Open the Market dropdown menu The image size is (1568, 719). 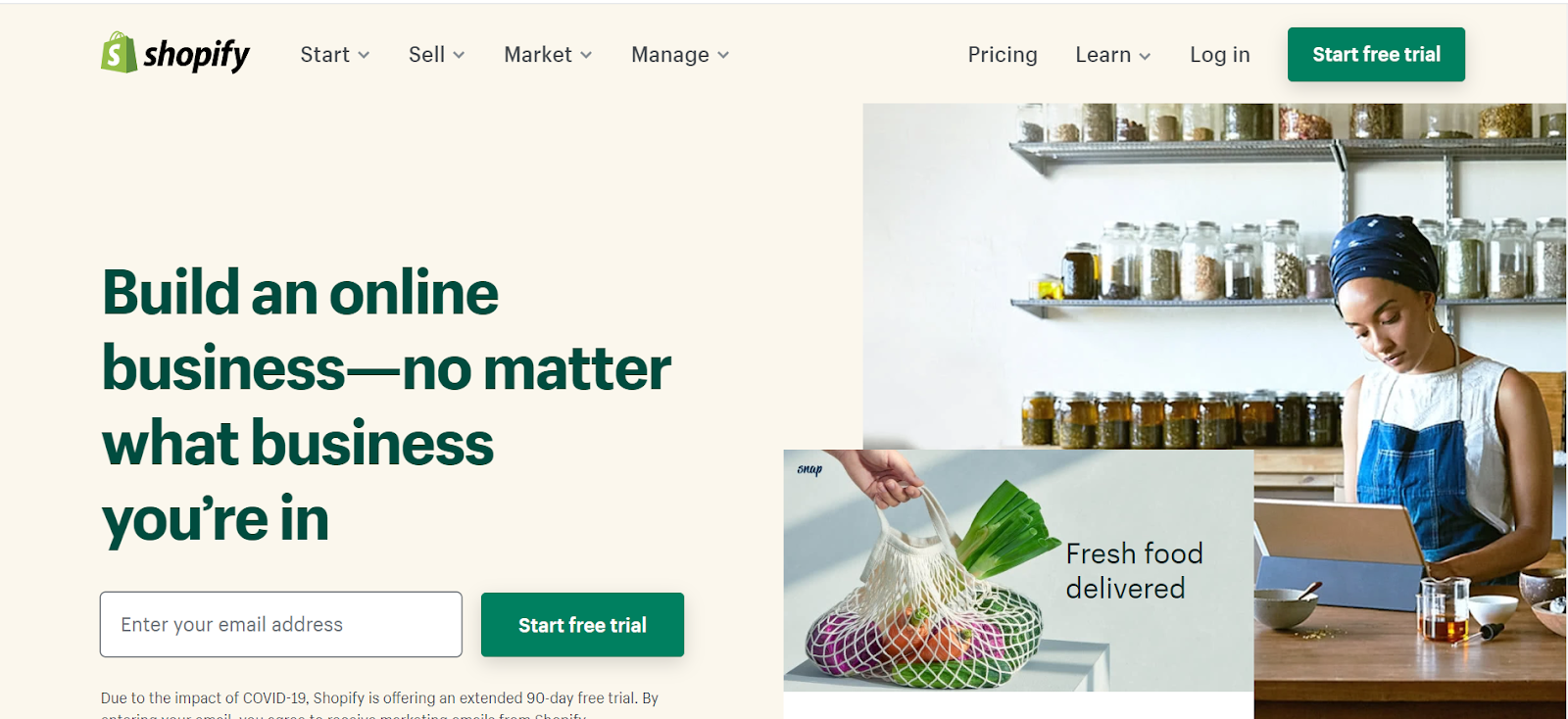coord(548,55)
